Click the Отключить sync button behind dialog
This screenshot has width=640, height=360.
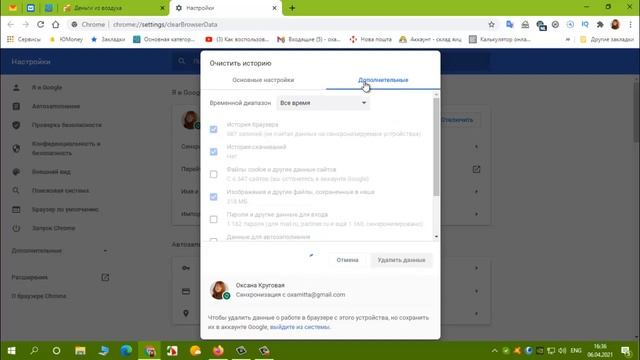click(x=459, y=120)
